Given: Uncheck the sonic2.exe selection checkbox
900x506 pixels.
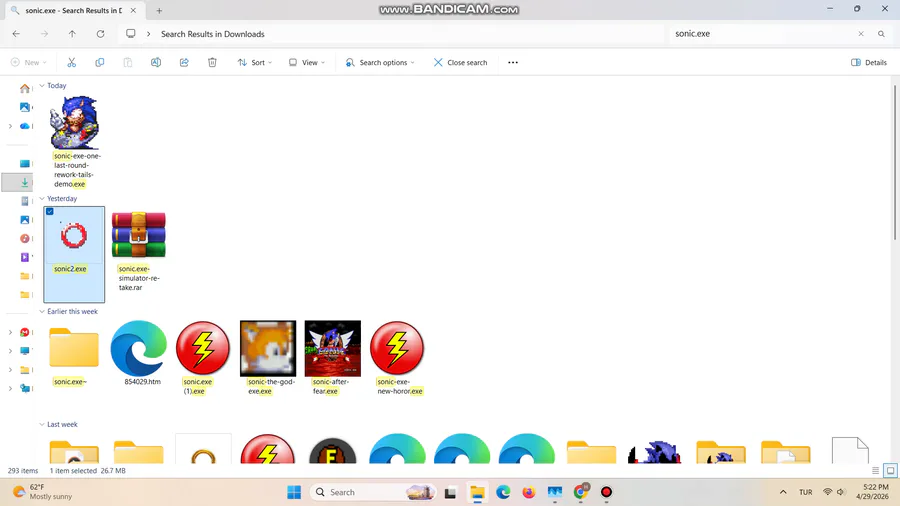Looking at the screenshot, I should point(50,212).
